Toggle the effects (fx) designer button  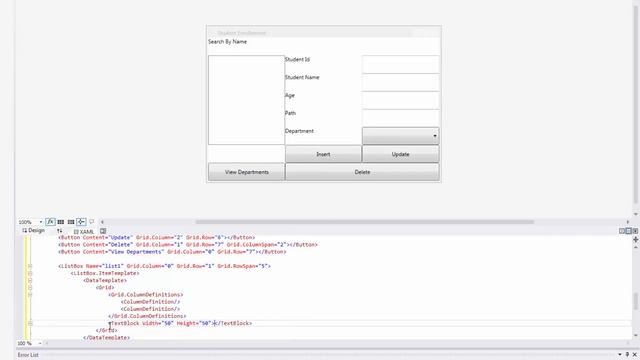coord(50,222)
